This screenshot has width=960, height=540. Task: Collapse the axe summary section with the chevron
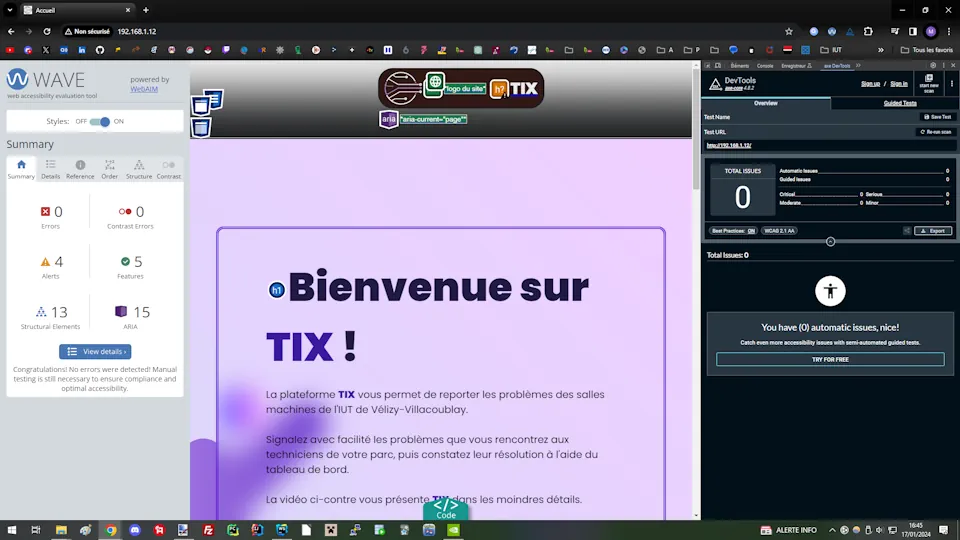(830, 242)
